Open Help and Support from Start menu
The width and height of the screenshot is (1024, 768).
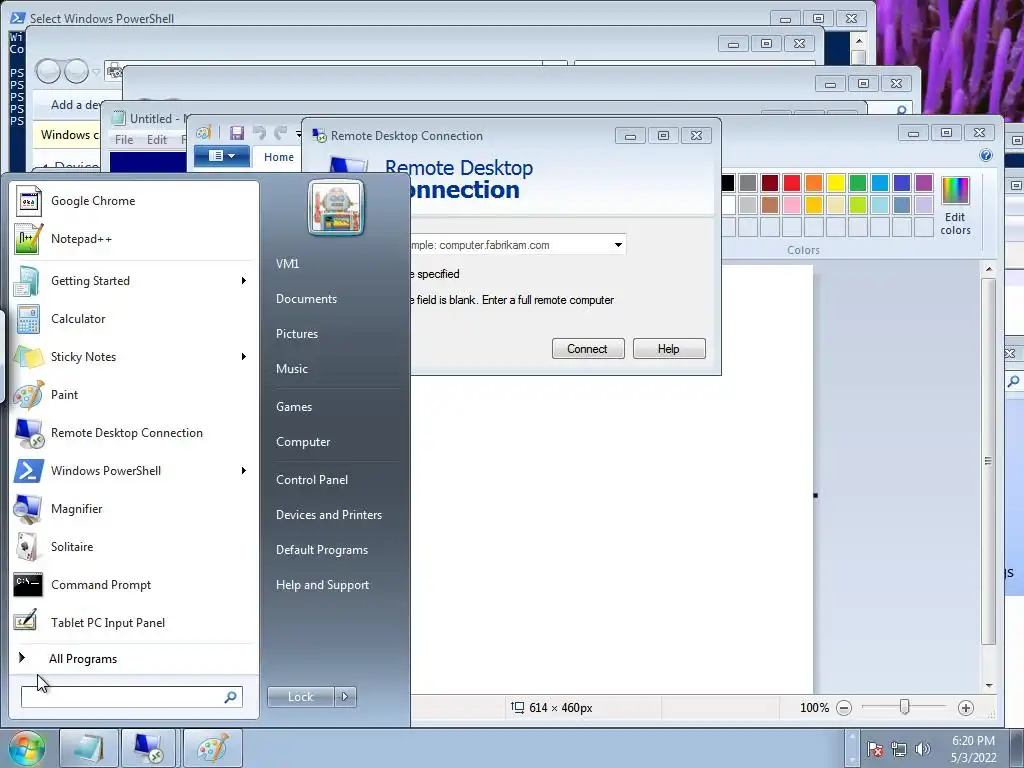coord(322,585)
